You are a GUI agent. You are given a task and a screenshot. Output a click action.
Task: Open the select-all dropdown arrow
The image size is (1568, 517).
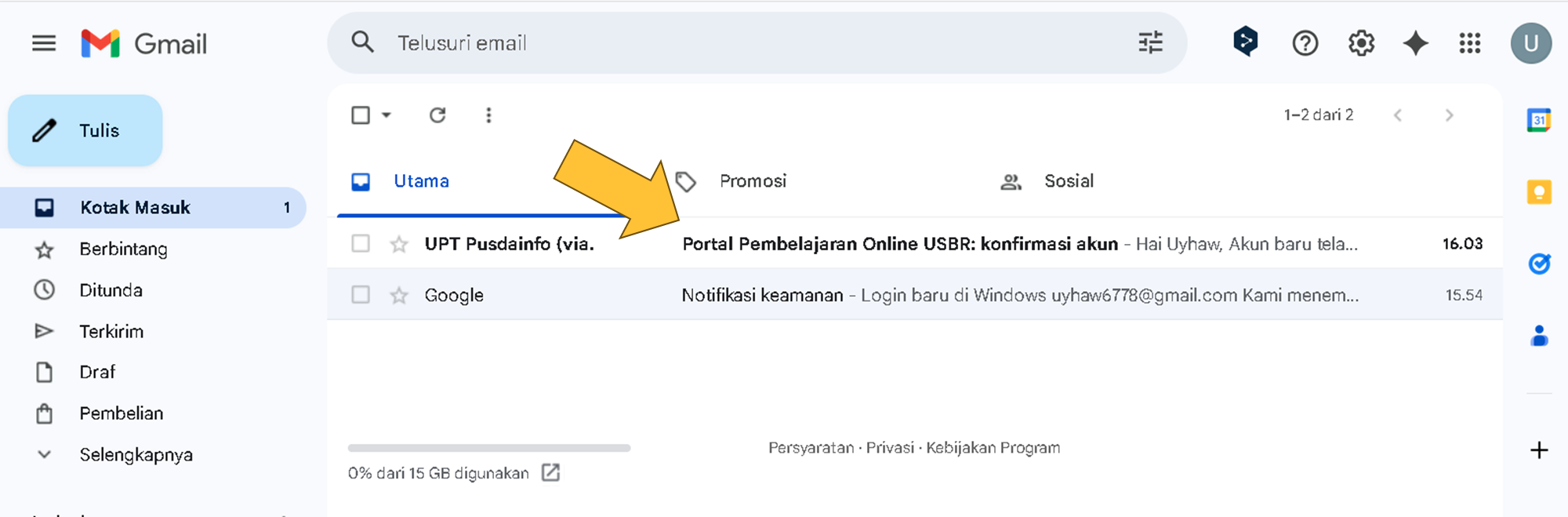tap(387, 115)
